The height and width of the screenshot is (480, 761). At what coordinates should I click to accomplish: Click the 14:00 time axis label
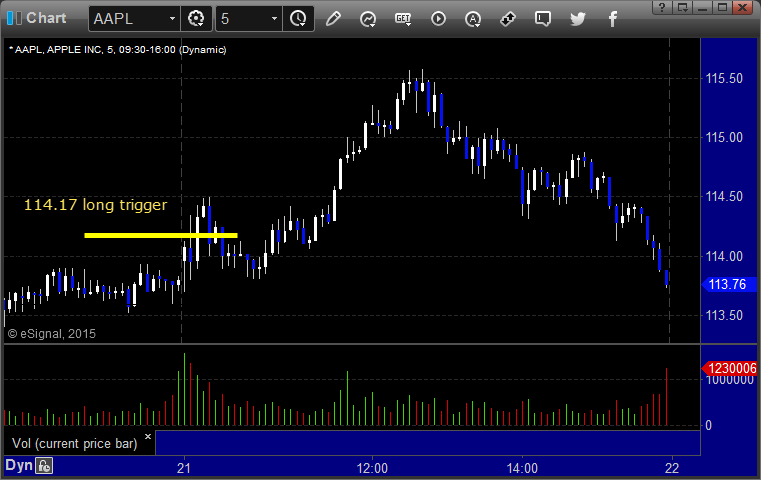point(522,469)
